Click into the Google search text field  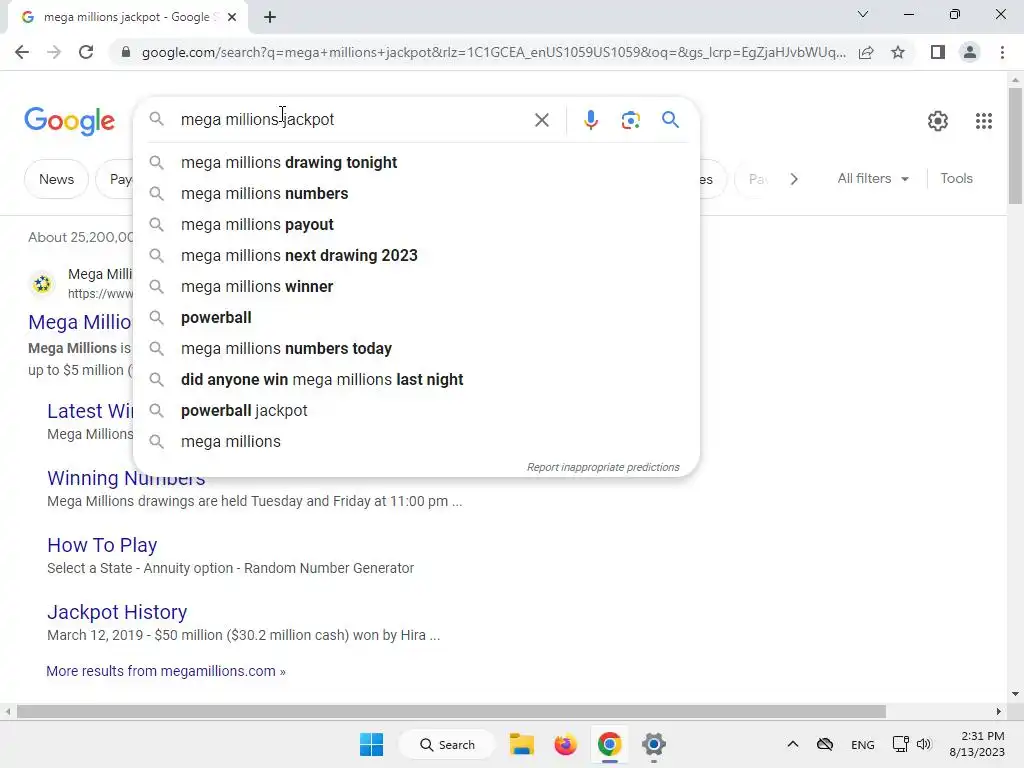coord(353,120)
